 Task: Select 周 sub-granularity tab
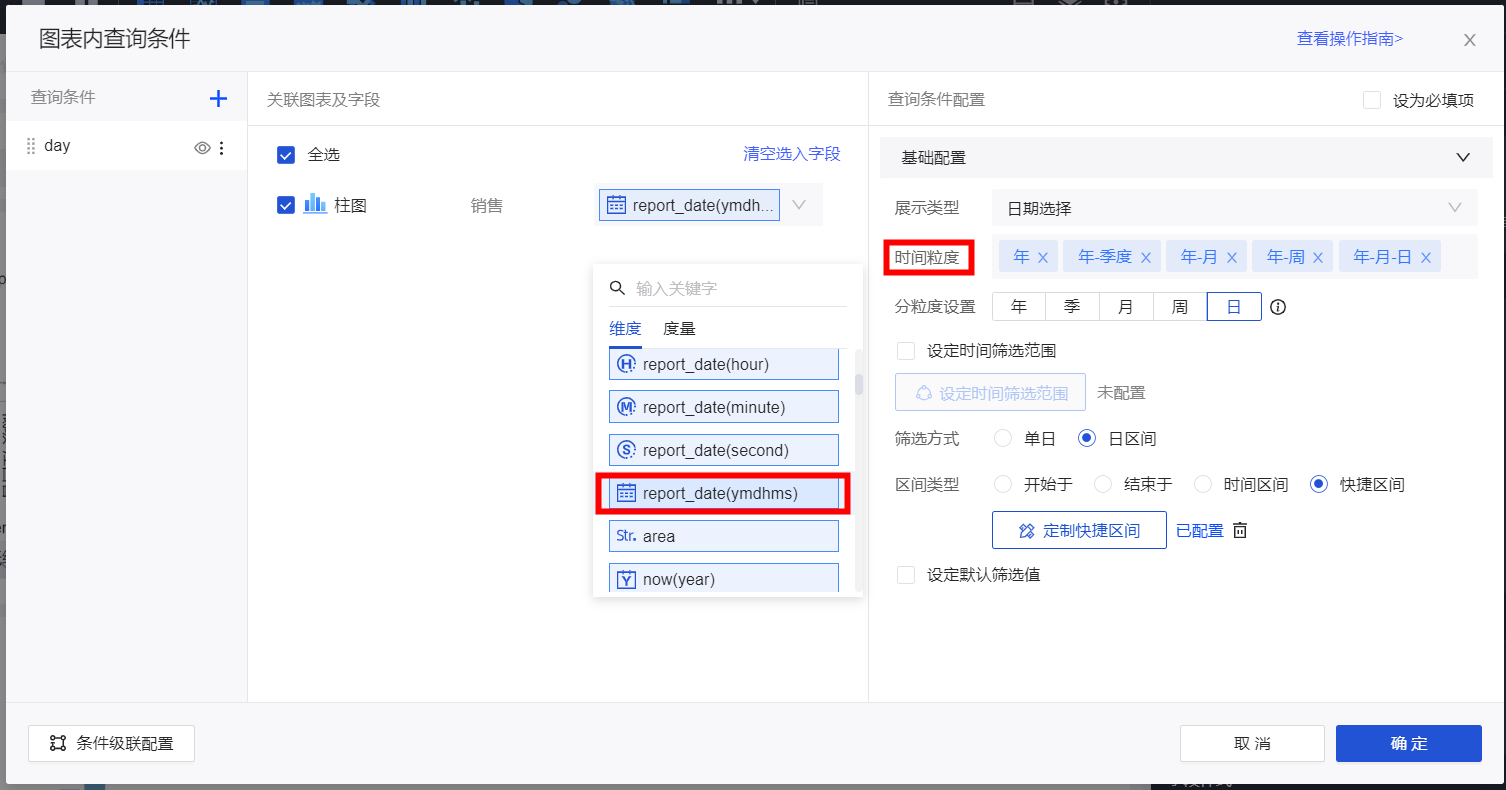(x=1180, y=306)
